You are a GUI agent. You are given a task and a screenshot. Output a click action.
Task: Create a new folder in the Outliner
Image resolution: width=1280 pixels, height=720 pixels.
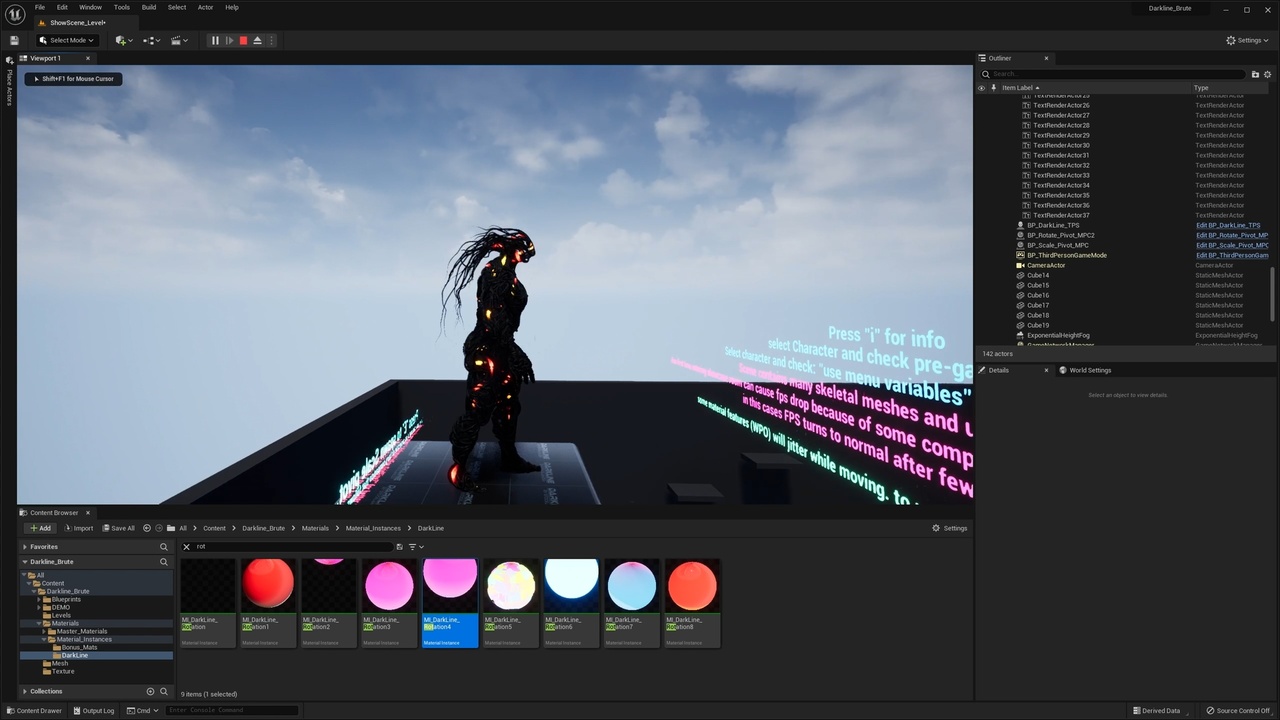pos(1255,74)
